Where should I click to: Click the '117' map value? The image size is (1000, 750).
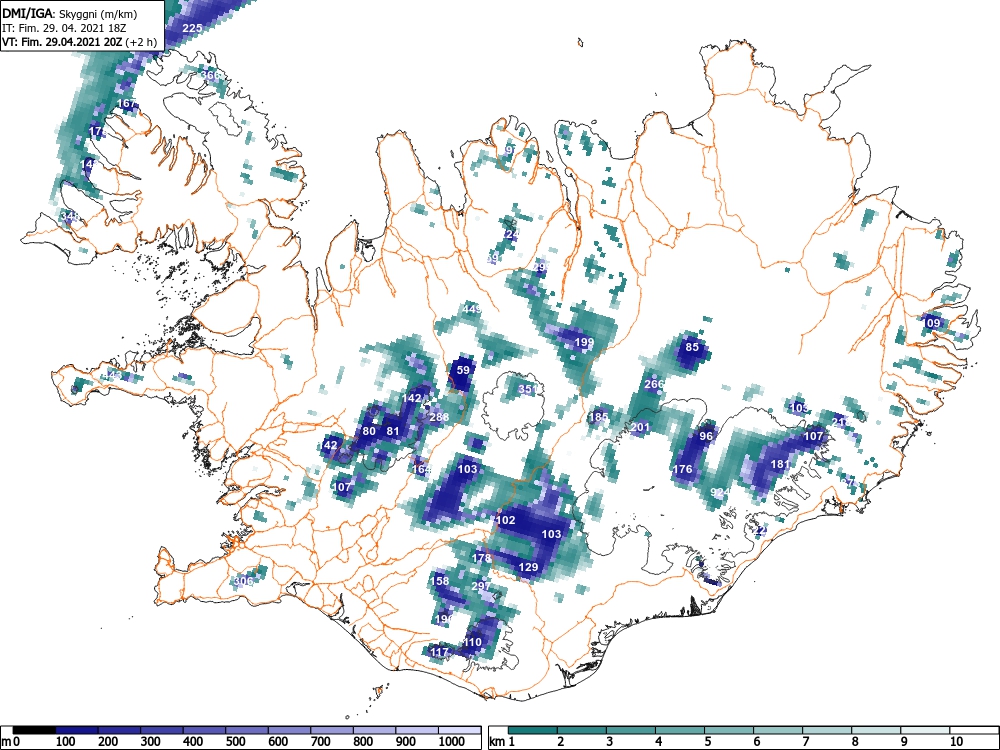click(x=439, y=652)
